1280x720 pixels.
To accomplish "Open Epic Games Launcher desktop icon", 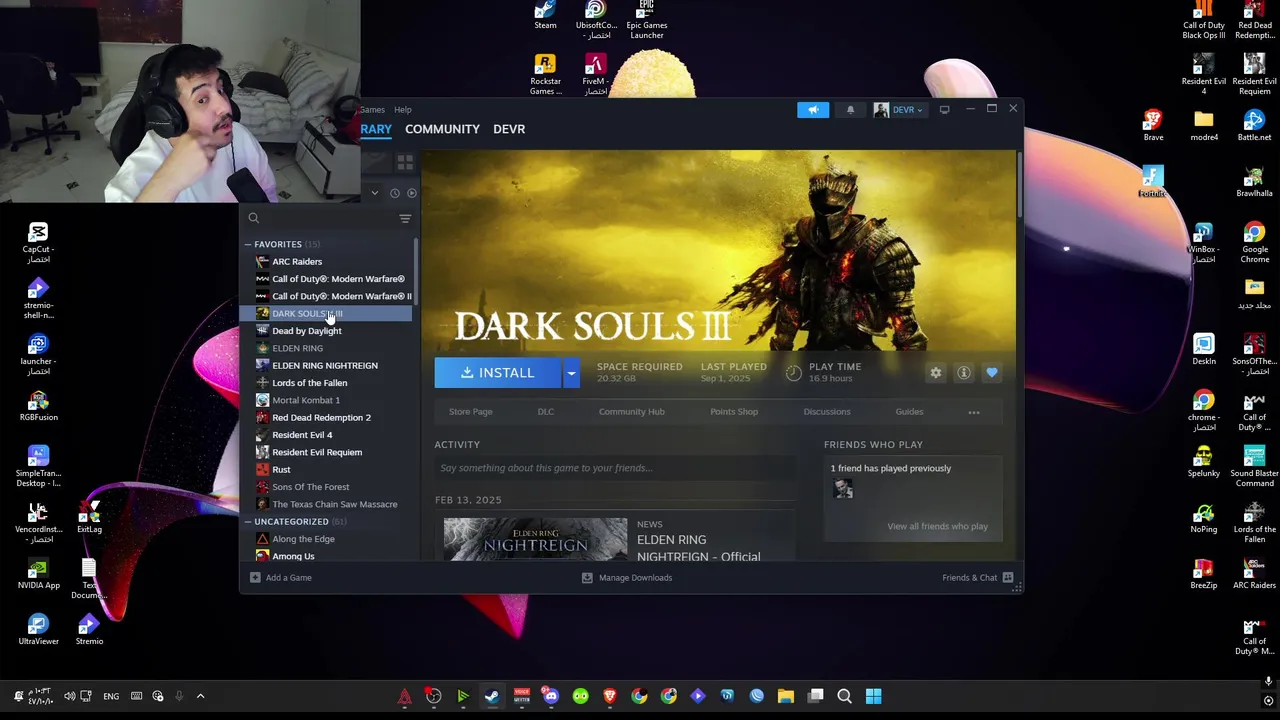I will [x=646, y=20].
